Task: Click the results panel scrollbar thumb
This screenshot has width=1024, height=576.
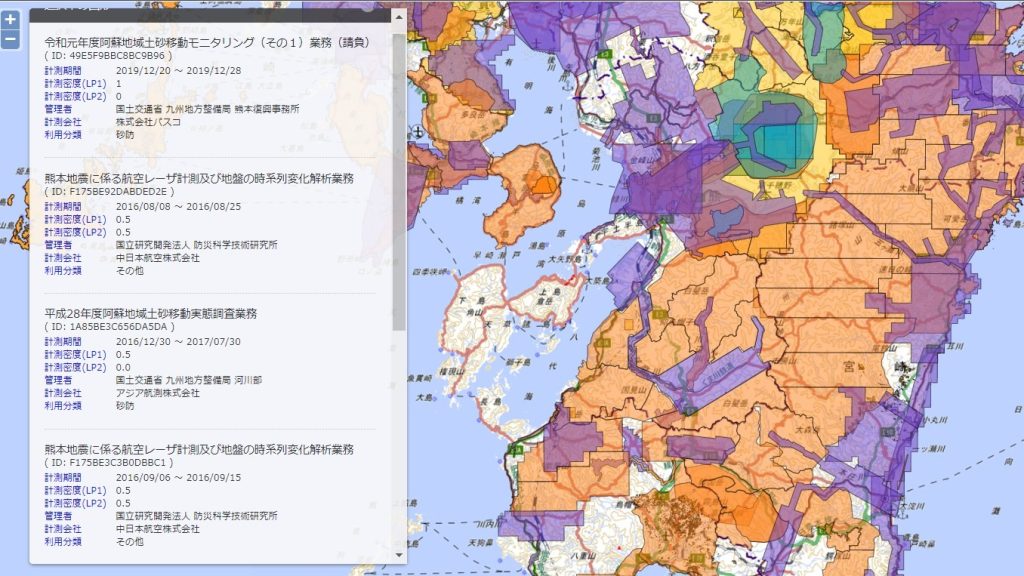Action: click(x=399, y=170)
